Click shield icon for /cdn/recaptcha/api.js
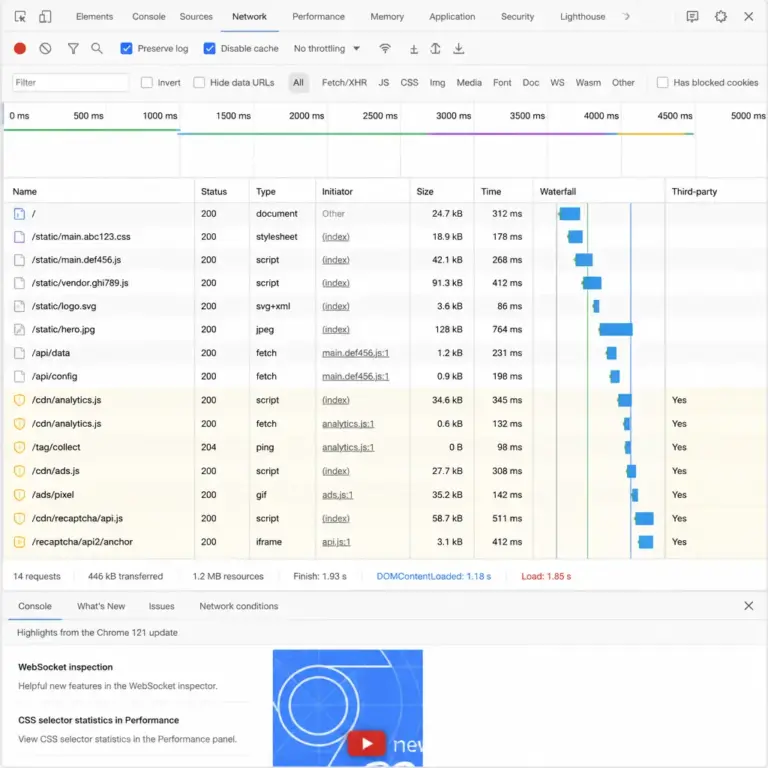 click(19, 518)
